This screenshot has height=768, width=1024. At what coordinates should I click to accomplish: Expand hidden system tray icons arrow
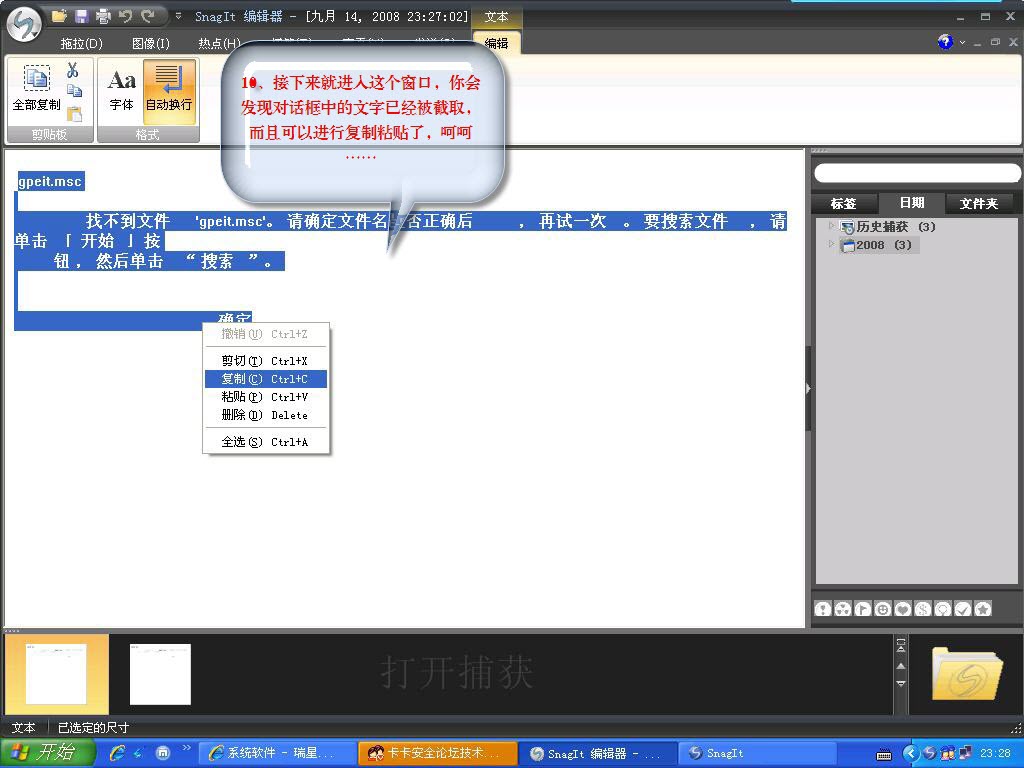pyautogui.click(x=910, y=754)
